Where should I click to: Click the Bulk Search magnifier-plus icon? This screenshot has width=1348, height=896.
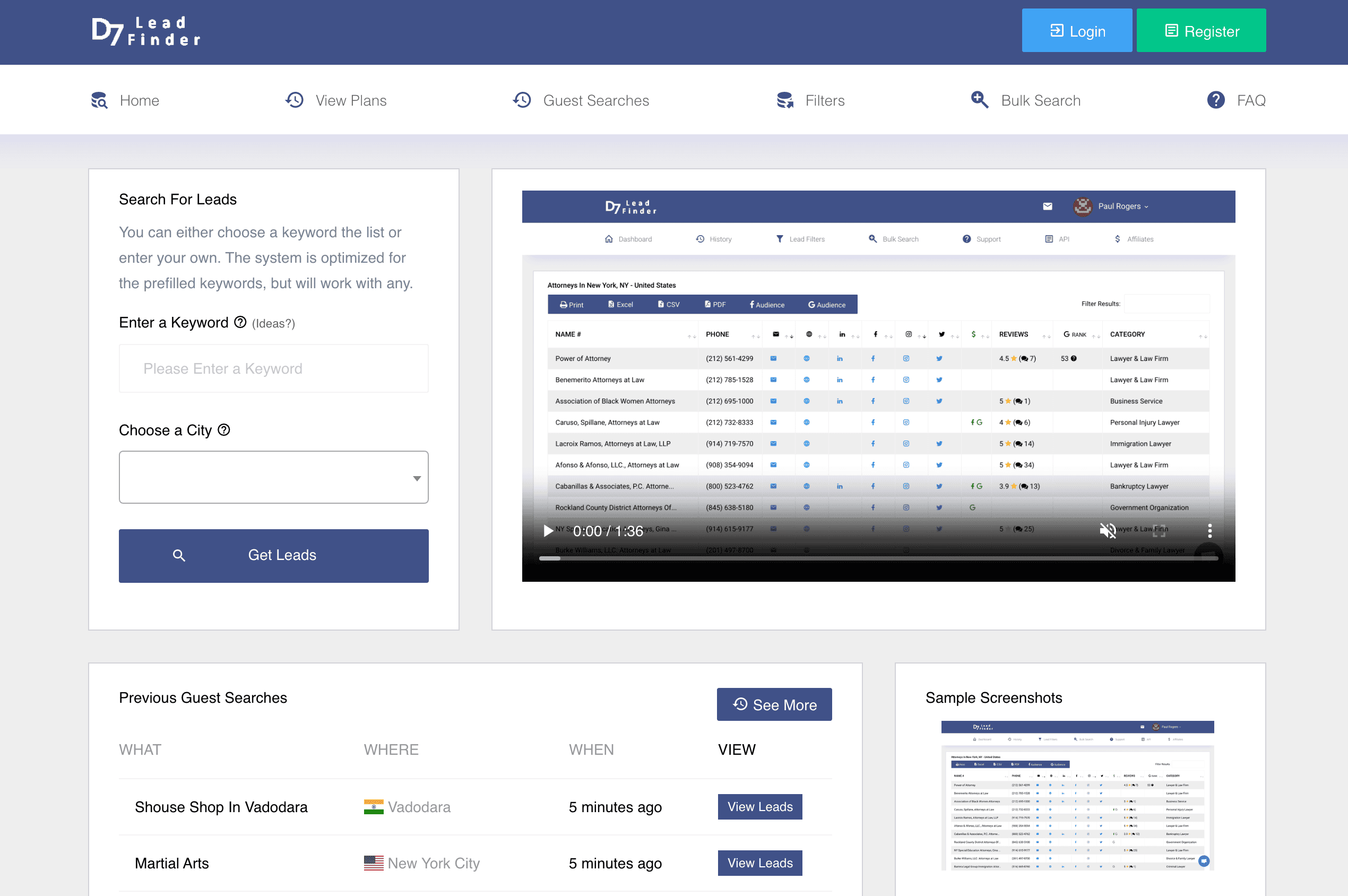(980, 100)
